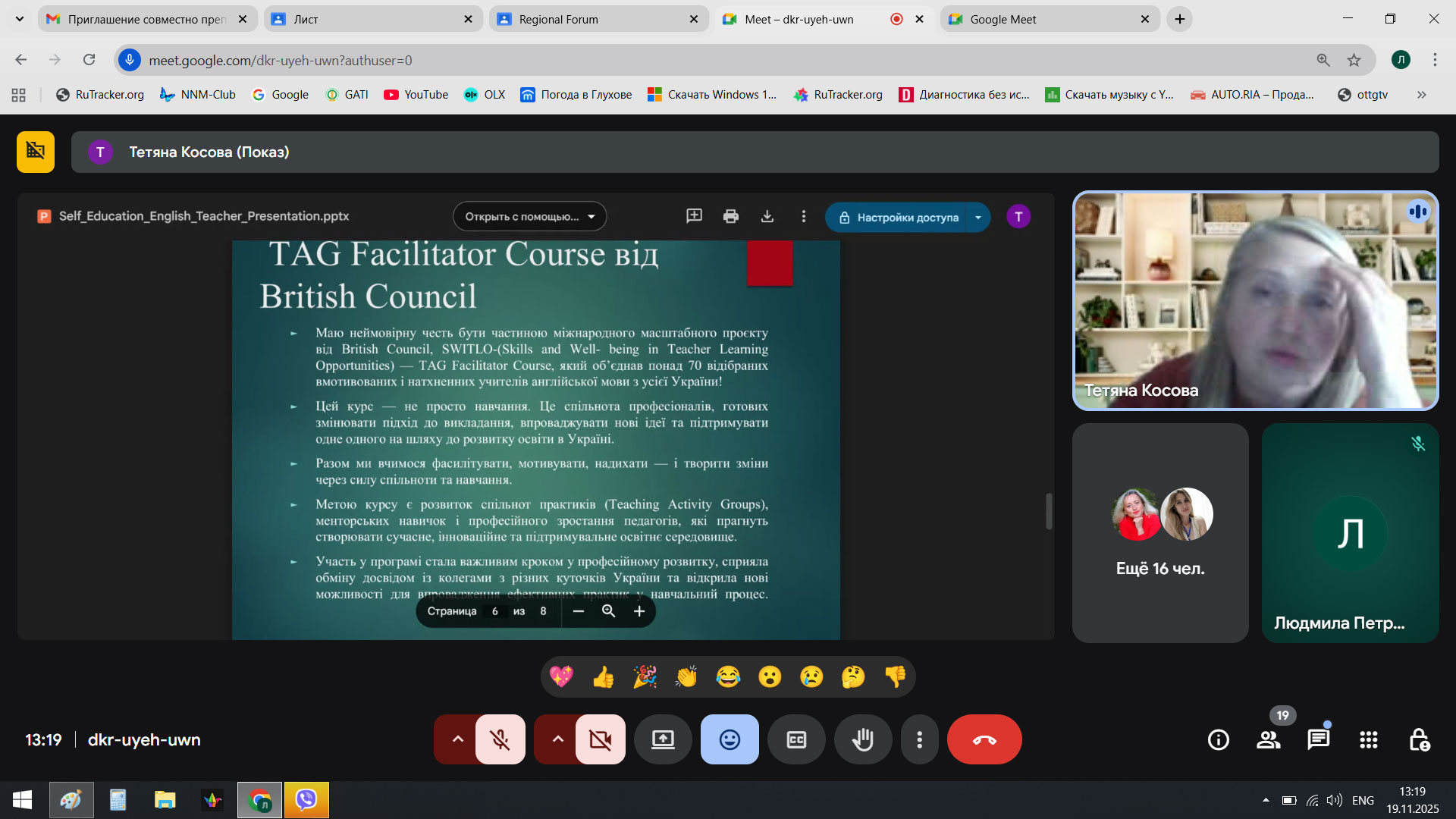The height and width of the screenshot is (819, 1456).
Task: Click the 'Настройки доступа' button
Action: click(898, 218)
